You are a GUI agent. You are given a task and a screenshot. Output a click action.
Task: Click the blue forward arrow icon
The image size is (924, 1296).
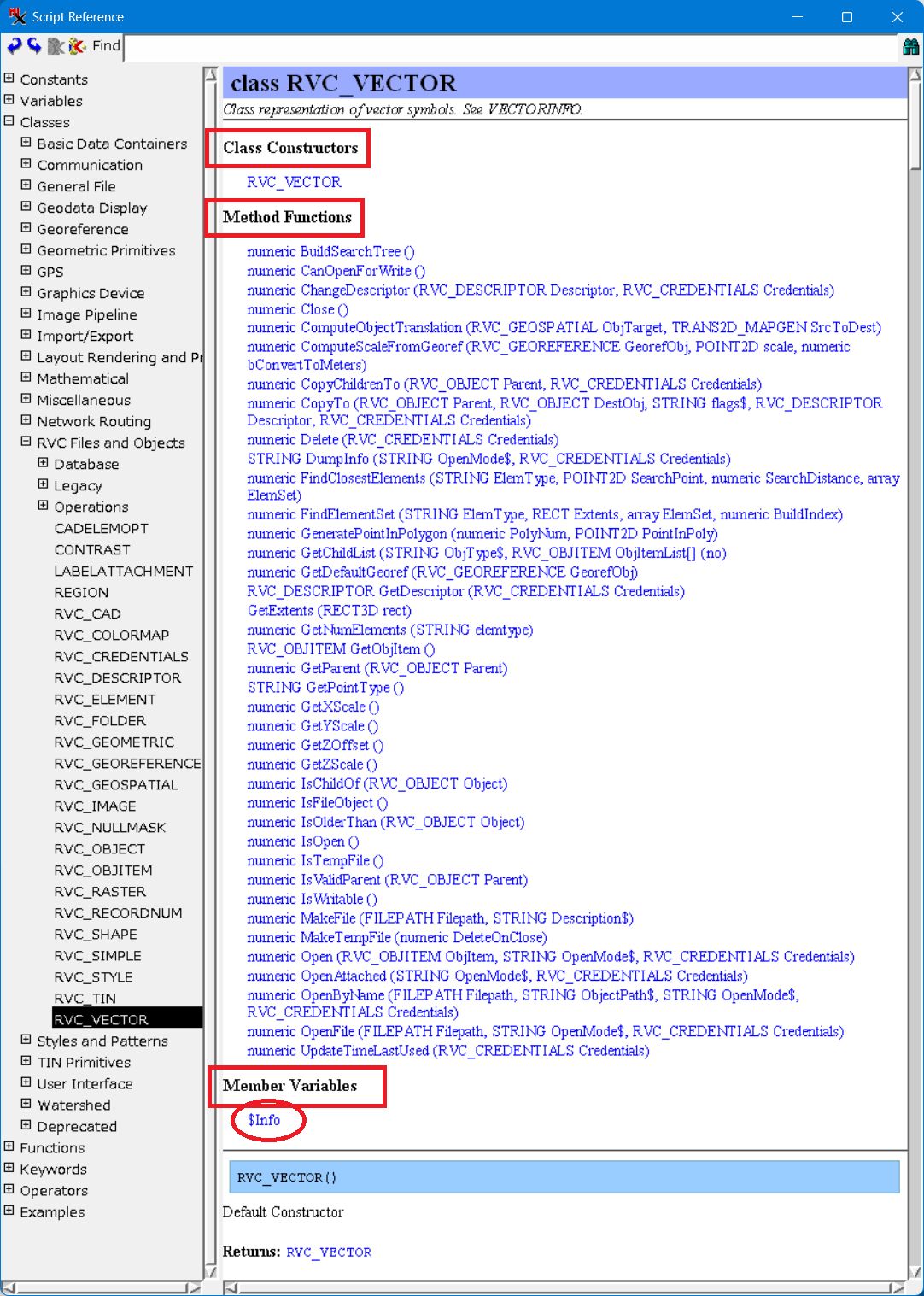pyautogui.click(x=34, y=46)
